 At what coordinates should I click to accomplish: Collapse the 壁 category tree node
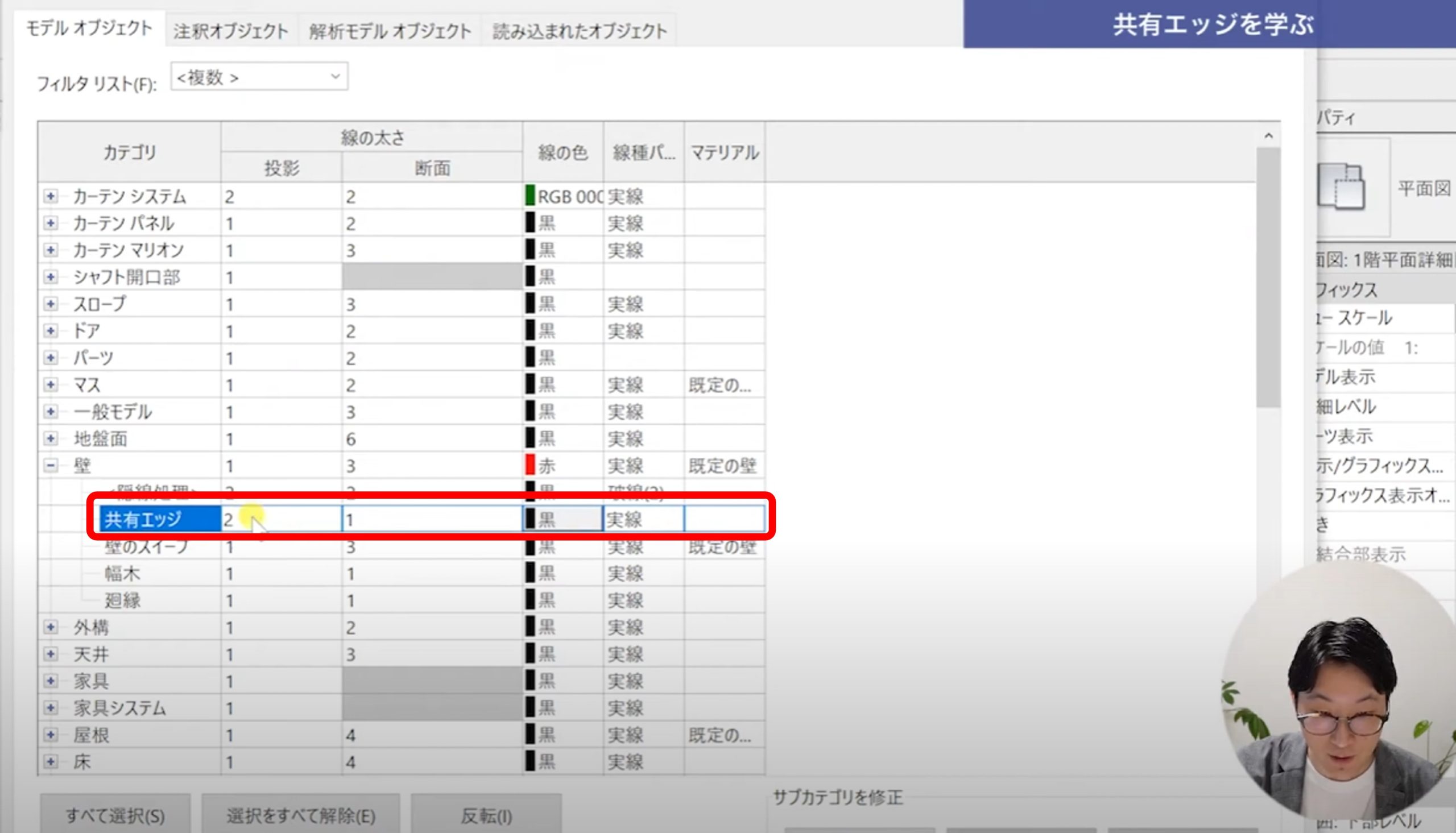pos(51,466)
